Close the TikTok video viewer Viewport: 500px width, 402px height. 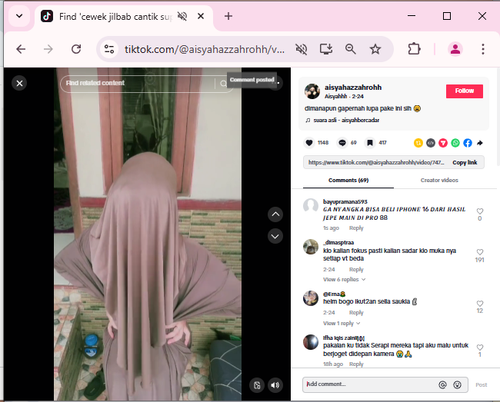coord(19,83)
